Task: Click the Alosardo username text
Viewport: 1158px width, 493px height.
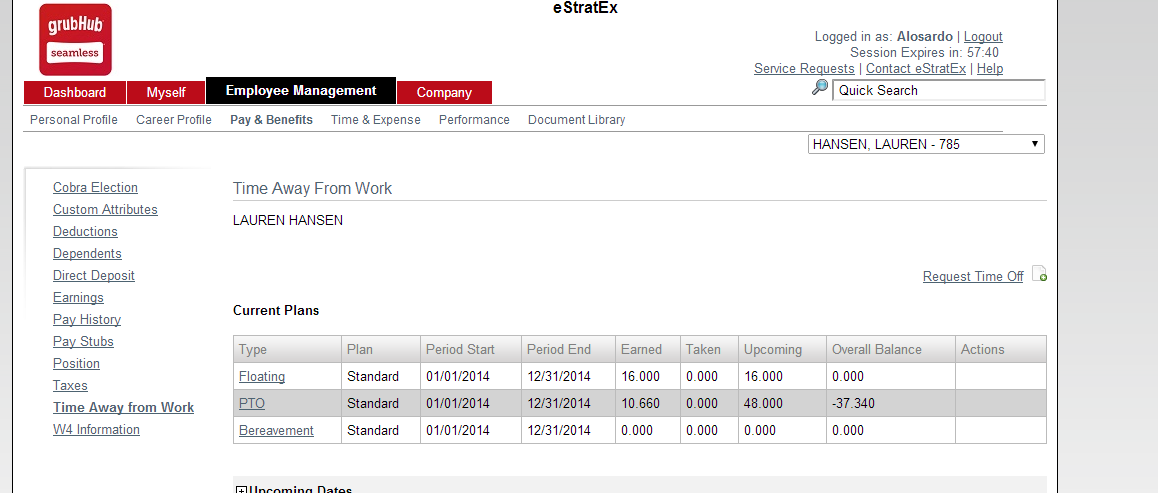Action: click(x=925, y=36)
